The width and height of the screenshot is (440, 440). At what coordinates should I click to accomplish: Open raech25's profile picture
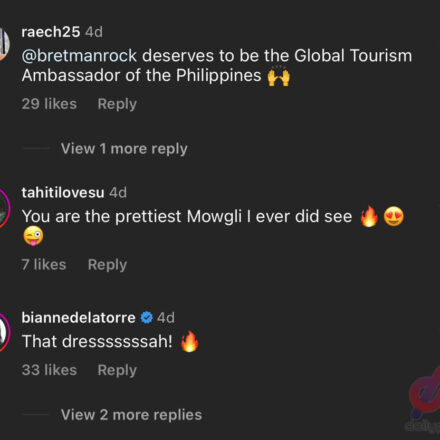[4, 44]
